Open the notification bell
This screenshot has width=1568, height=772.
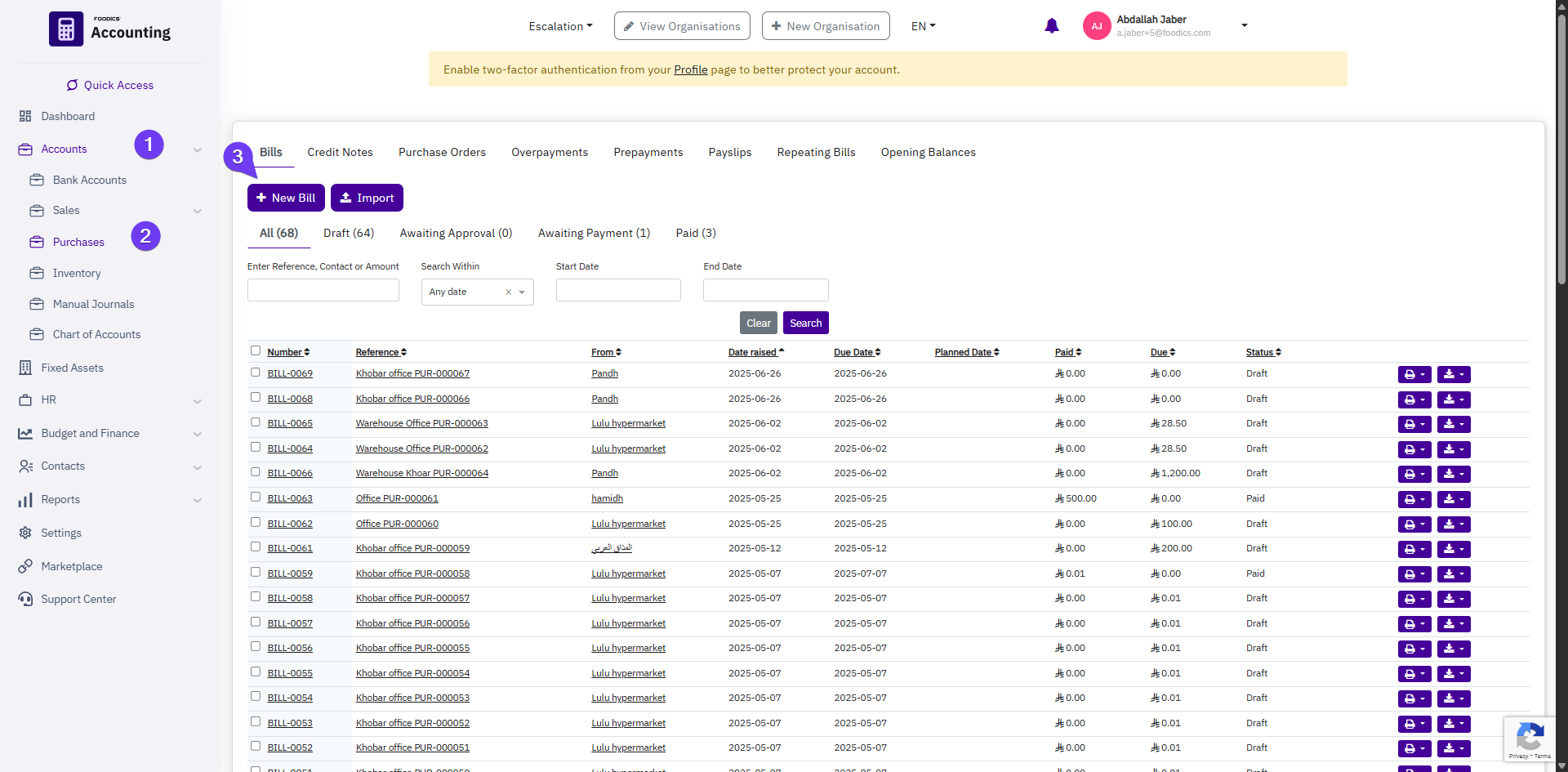[x=1051, y=25]
